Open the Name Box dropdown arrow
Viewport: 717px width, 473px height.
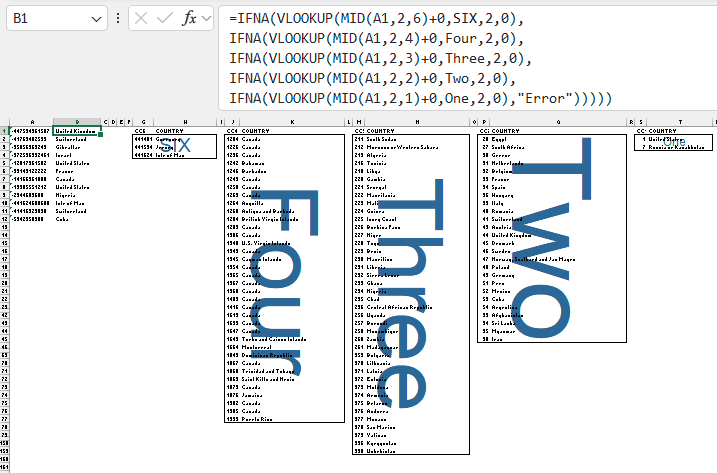[96, 18]
